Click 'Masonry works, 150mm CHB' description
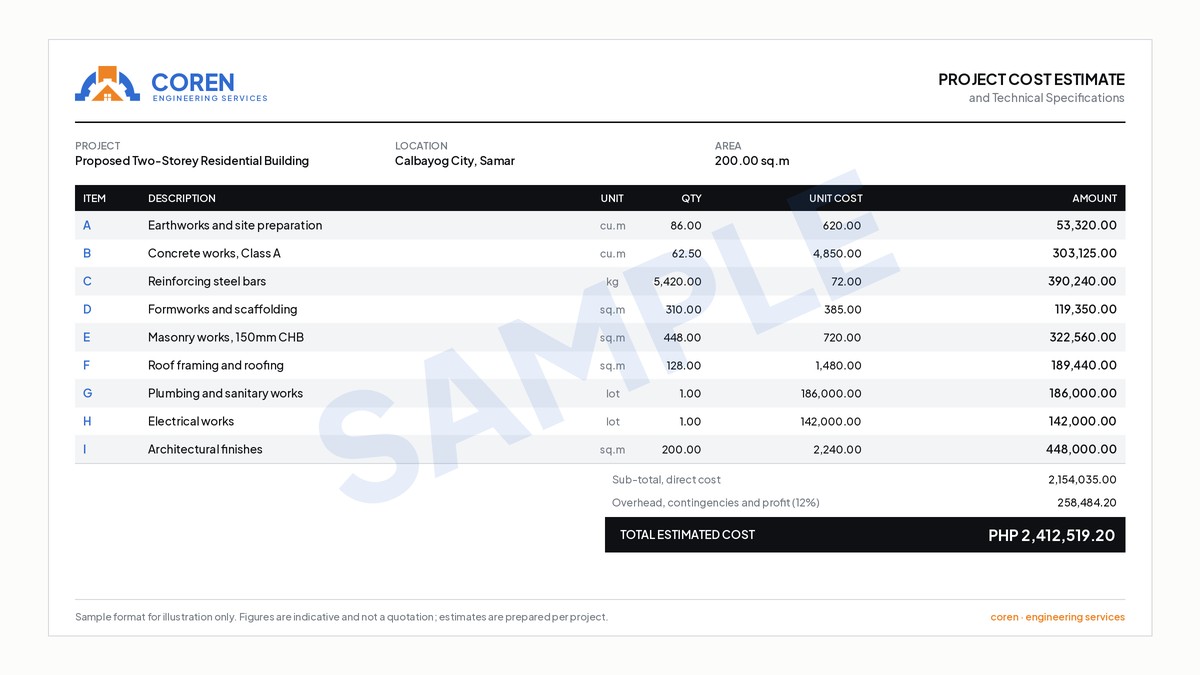 226,338
